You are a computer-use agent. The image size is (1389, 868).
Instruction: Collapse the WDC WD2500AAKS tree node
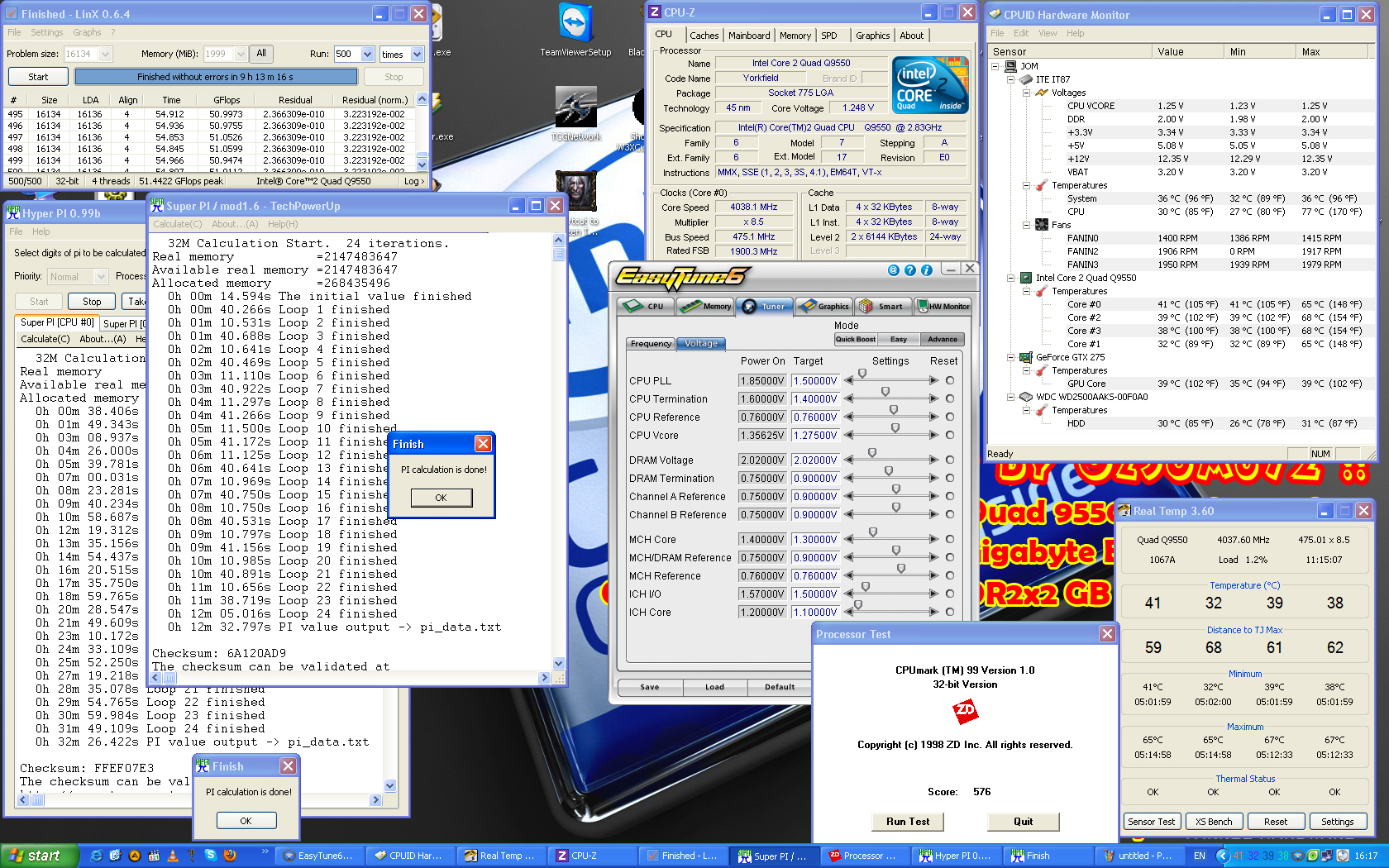pos(1011,397)
